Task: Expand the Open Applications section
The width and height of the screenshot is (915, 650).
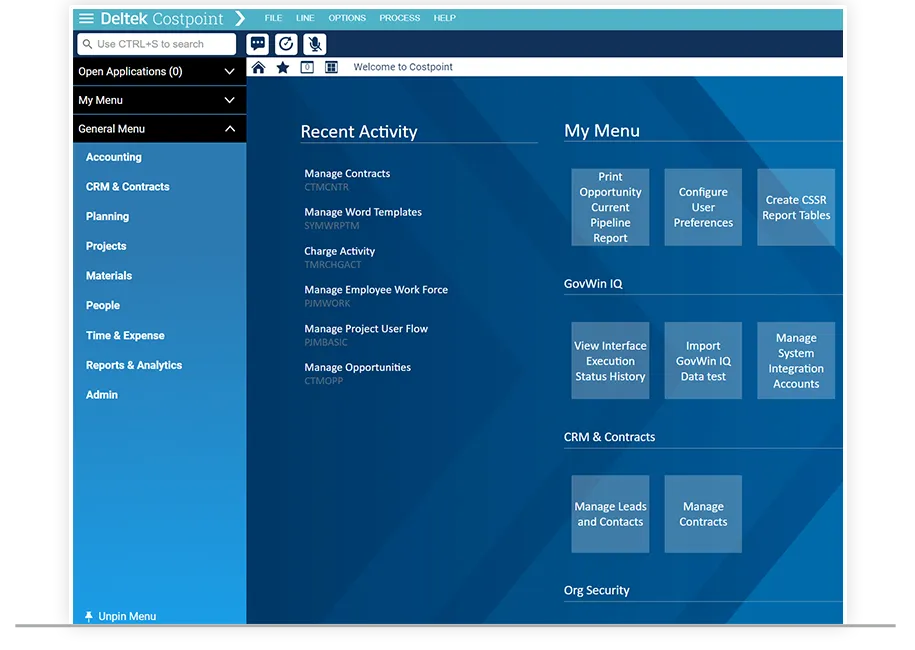Action: click(x=159, y=71)
